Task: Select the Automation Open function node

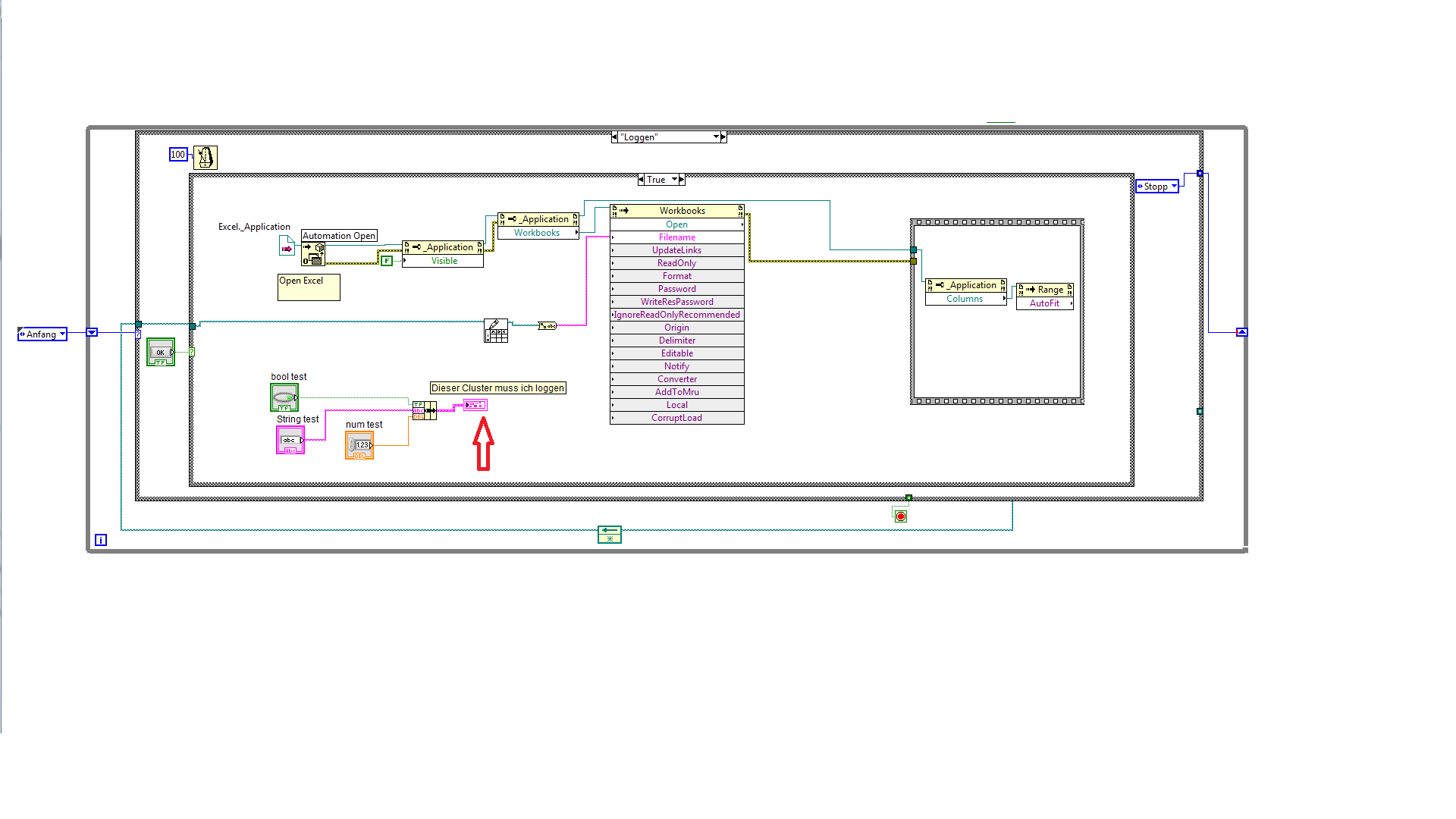Action: tap(313, 254)
